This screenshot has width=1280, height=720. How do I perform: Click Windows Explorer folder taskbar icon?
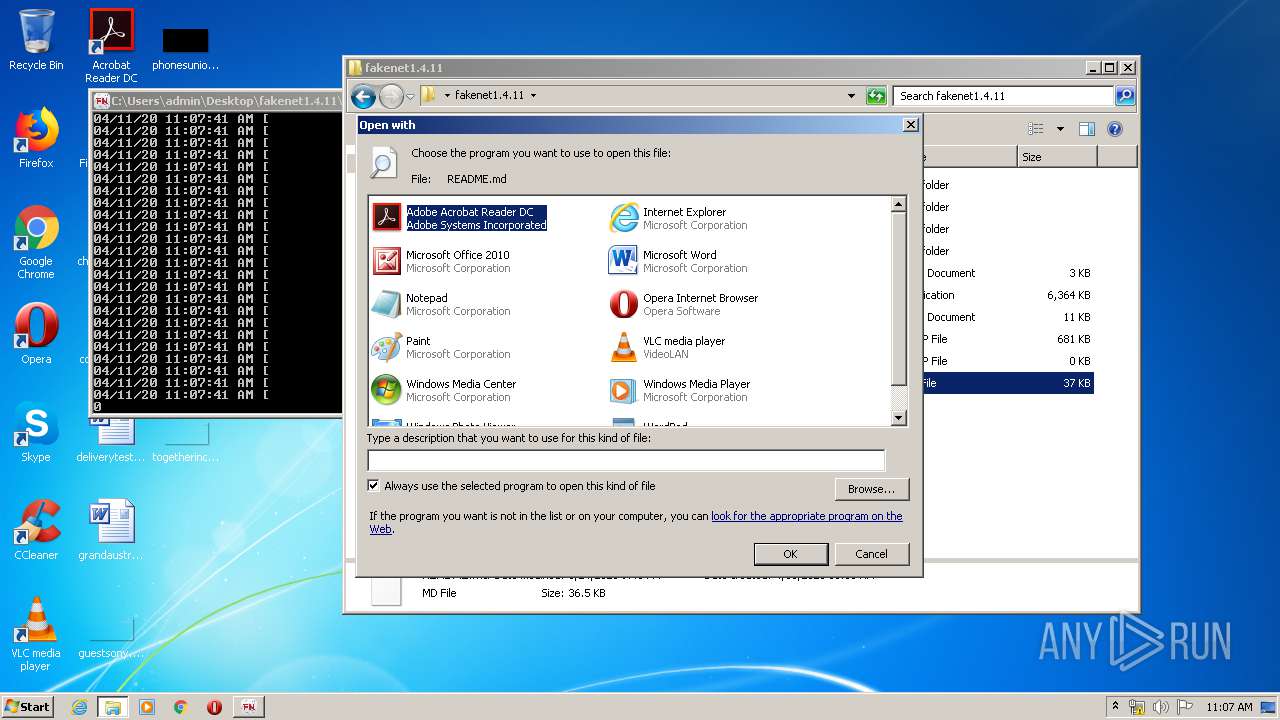click(x=113, y=707)
